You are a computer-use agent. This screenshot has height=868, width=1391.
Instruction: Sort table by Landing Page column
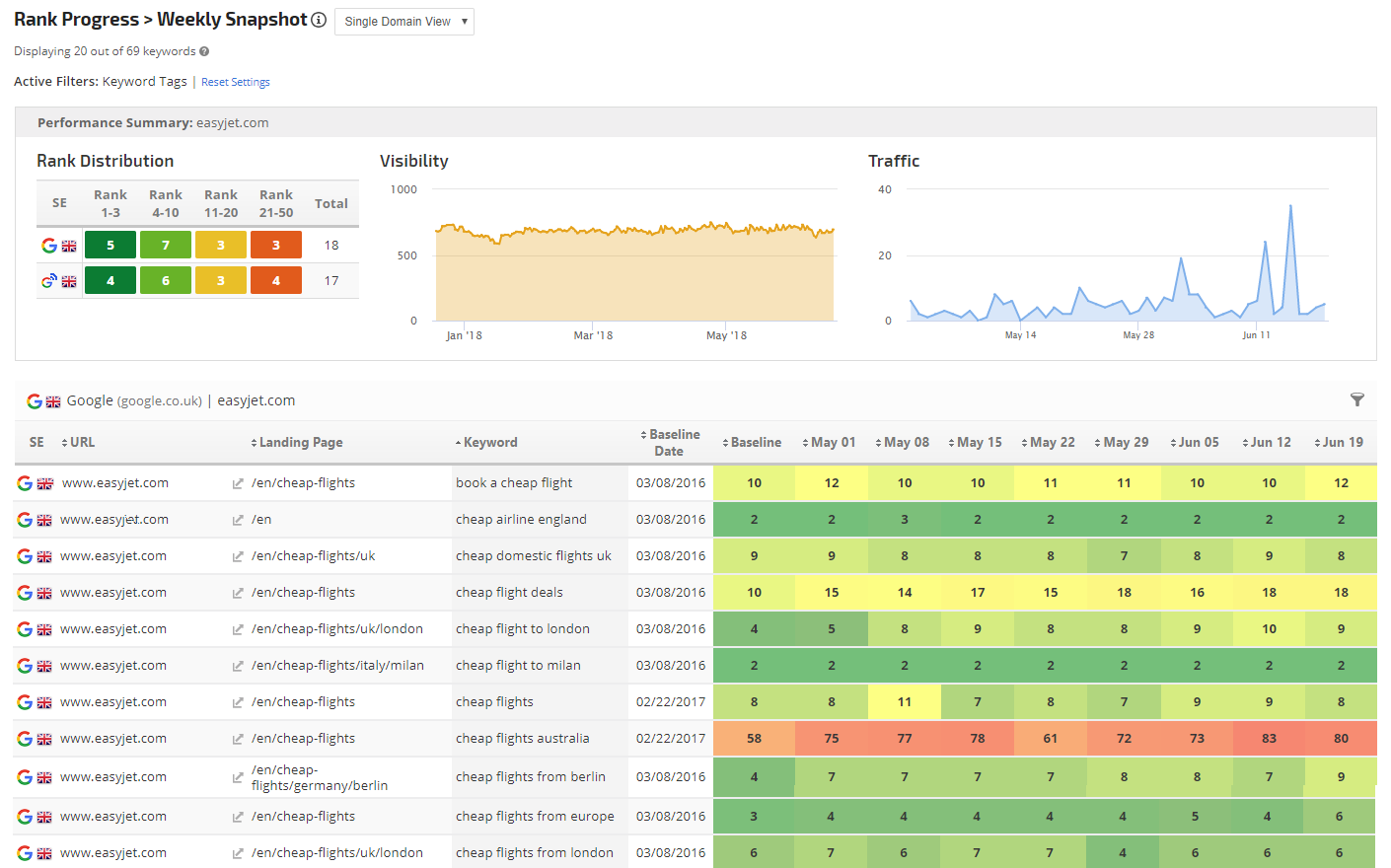(300, 442)
